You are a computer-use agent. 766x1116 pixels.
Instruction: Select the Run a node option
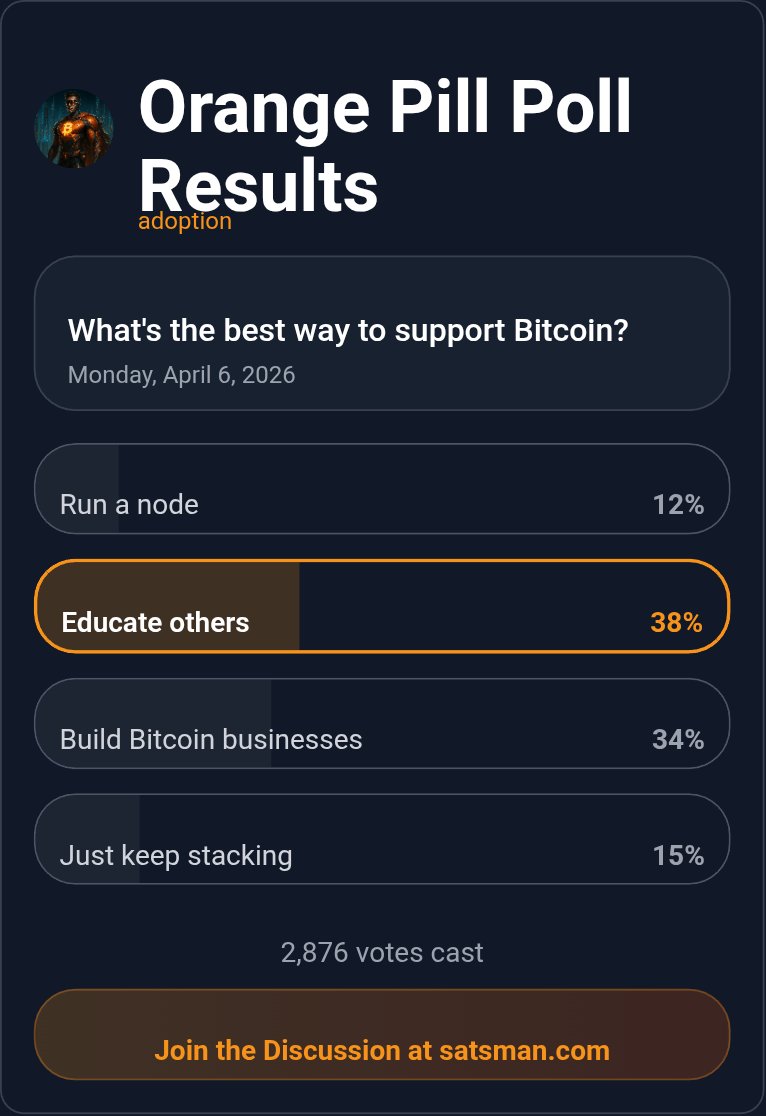(129, 504)
